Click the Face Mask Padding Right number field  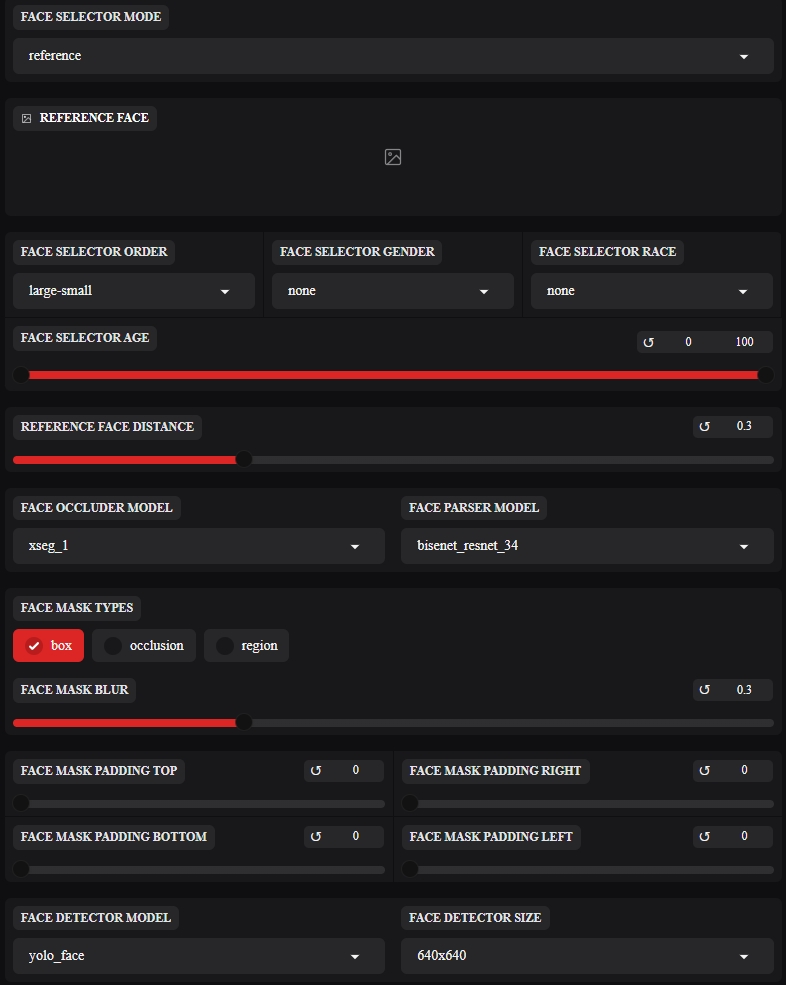point(744,770)
